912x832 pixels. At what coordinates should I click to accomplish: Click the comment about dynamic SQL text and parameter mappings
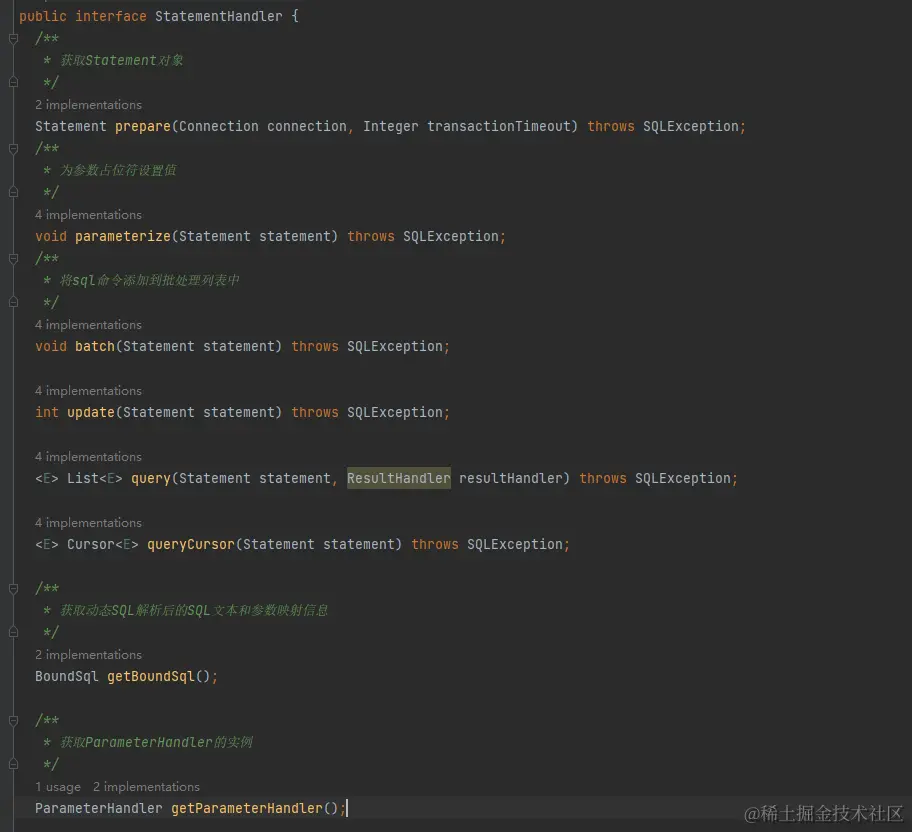[x=194, y=610]
